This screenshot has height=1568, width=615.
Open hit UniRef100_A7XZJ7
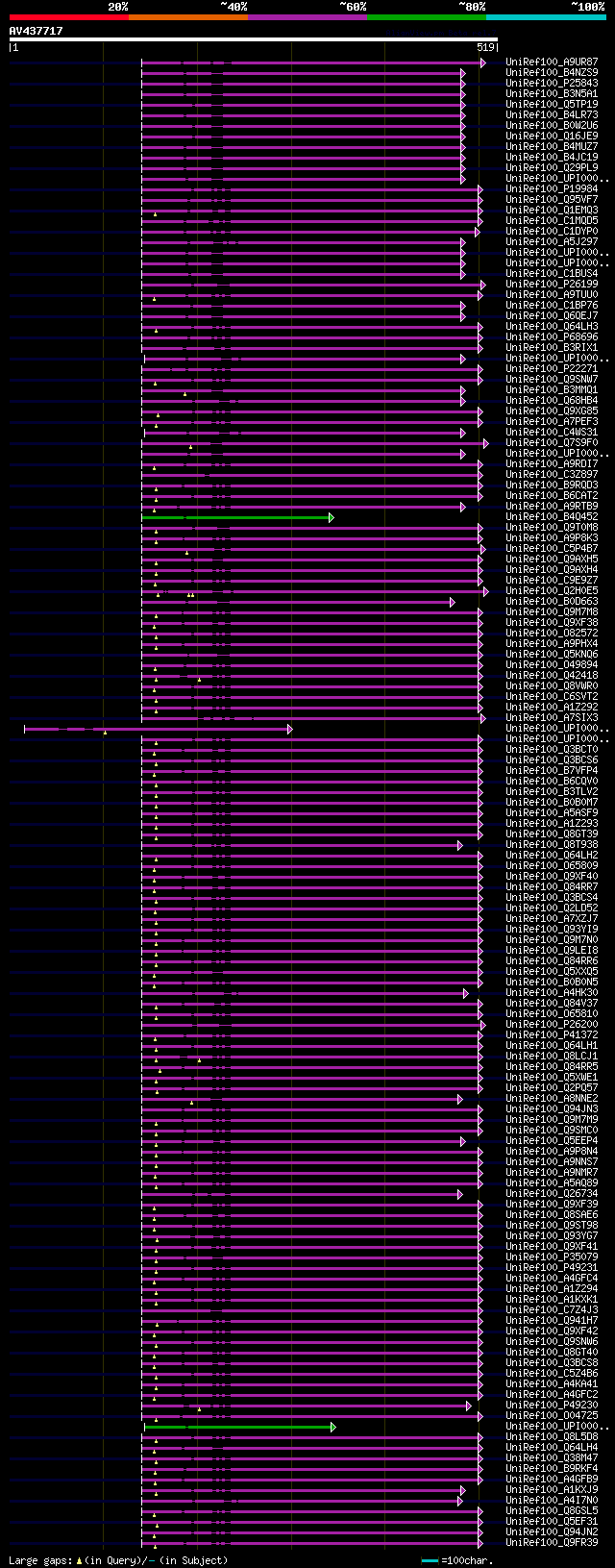pos(552,919)
